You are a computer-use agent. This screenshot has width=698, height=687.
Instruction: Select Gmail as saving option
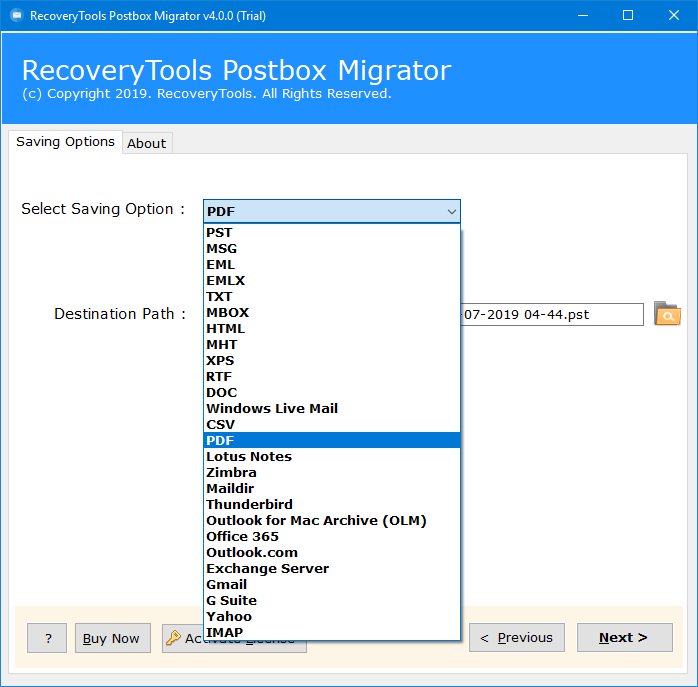pyautogui.click(x=332, y=585)
